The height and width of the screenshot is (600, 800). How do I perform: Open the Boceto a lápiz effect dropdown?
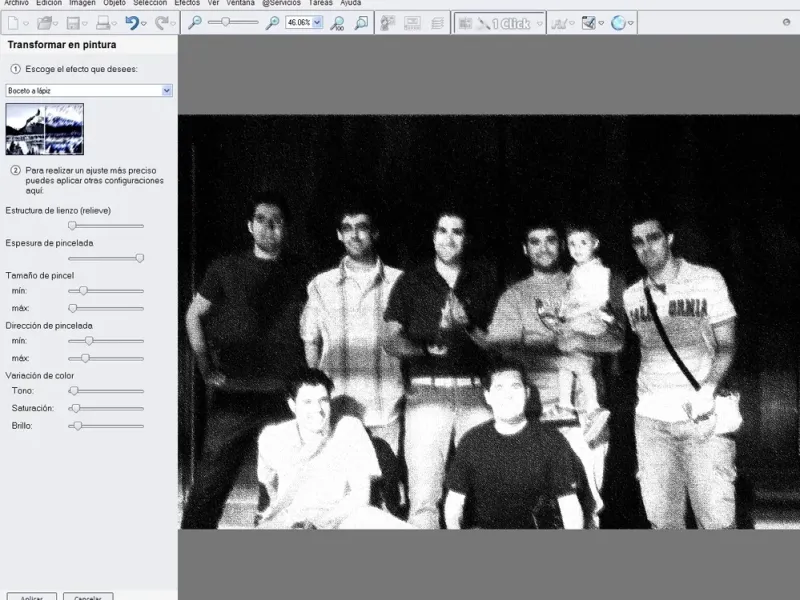coord(167,90)
